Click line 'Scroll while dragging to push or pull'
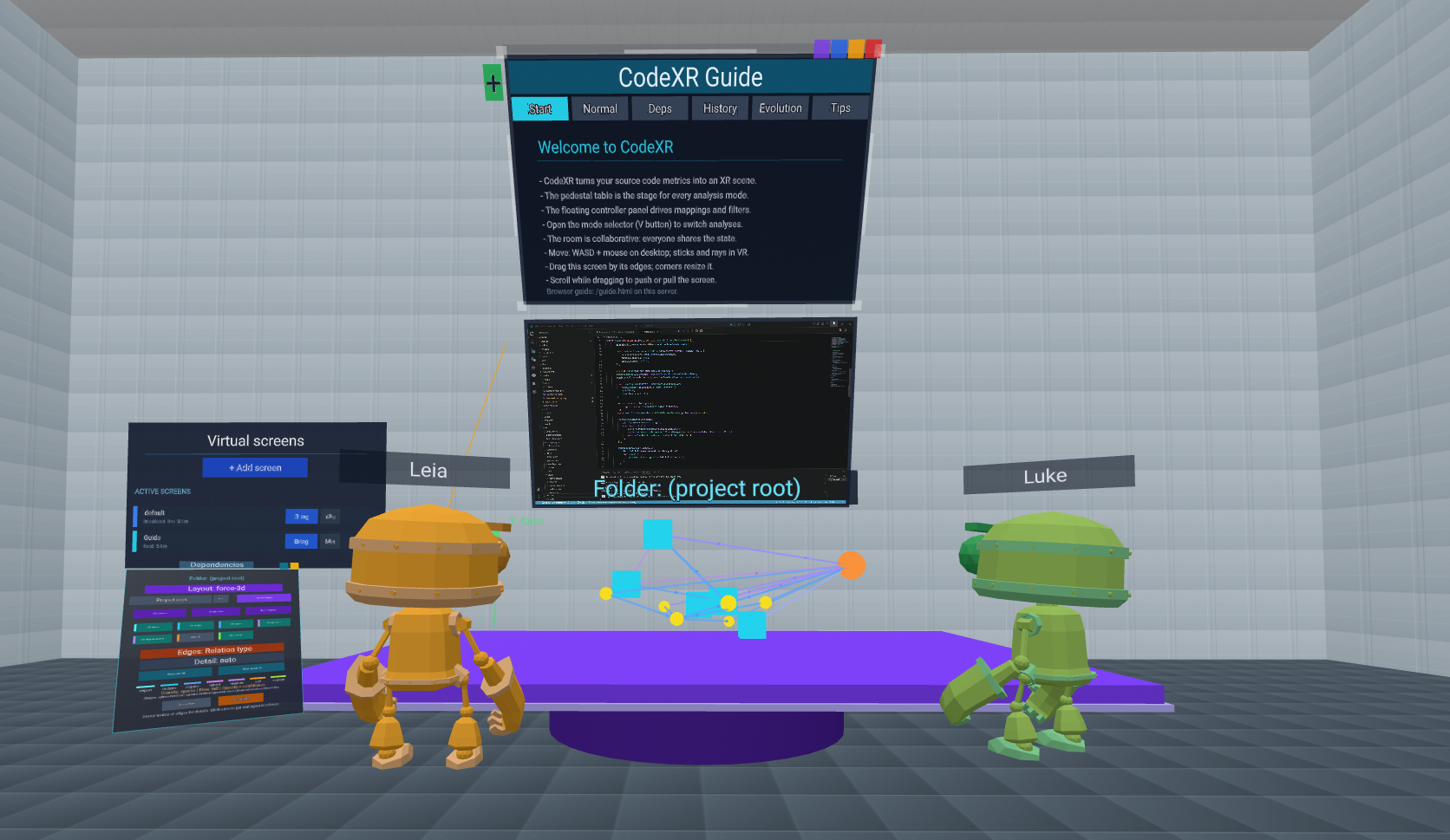Image resolution: width=1450 pixels, height=840 pixels. click(x=631, y=280)
